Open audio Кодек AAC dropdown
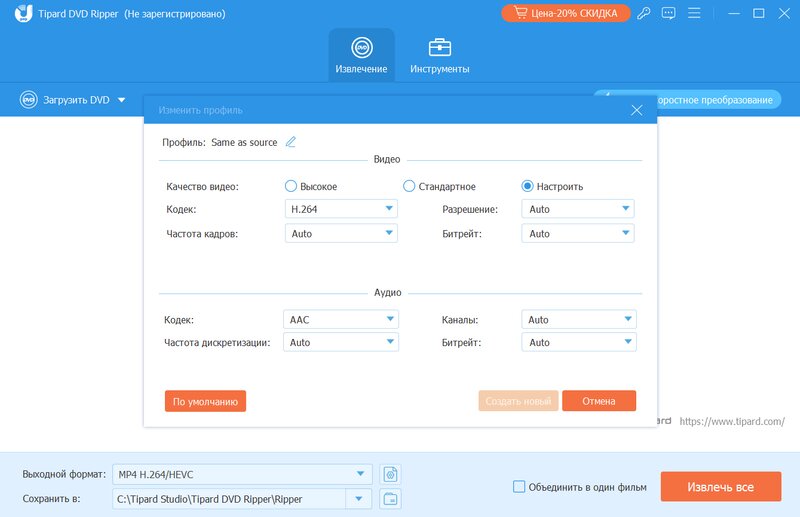The width and height of the screenshot is (800, 517). tap(341, 319)
